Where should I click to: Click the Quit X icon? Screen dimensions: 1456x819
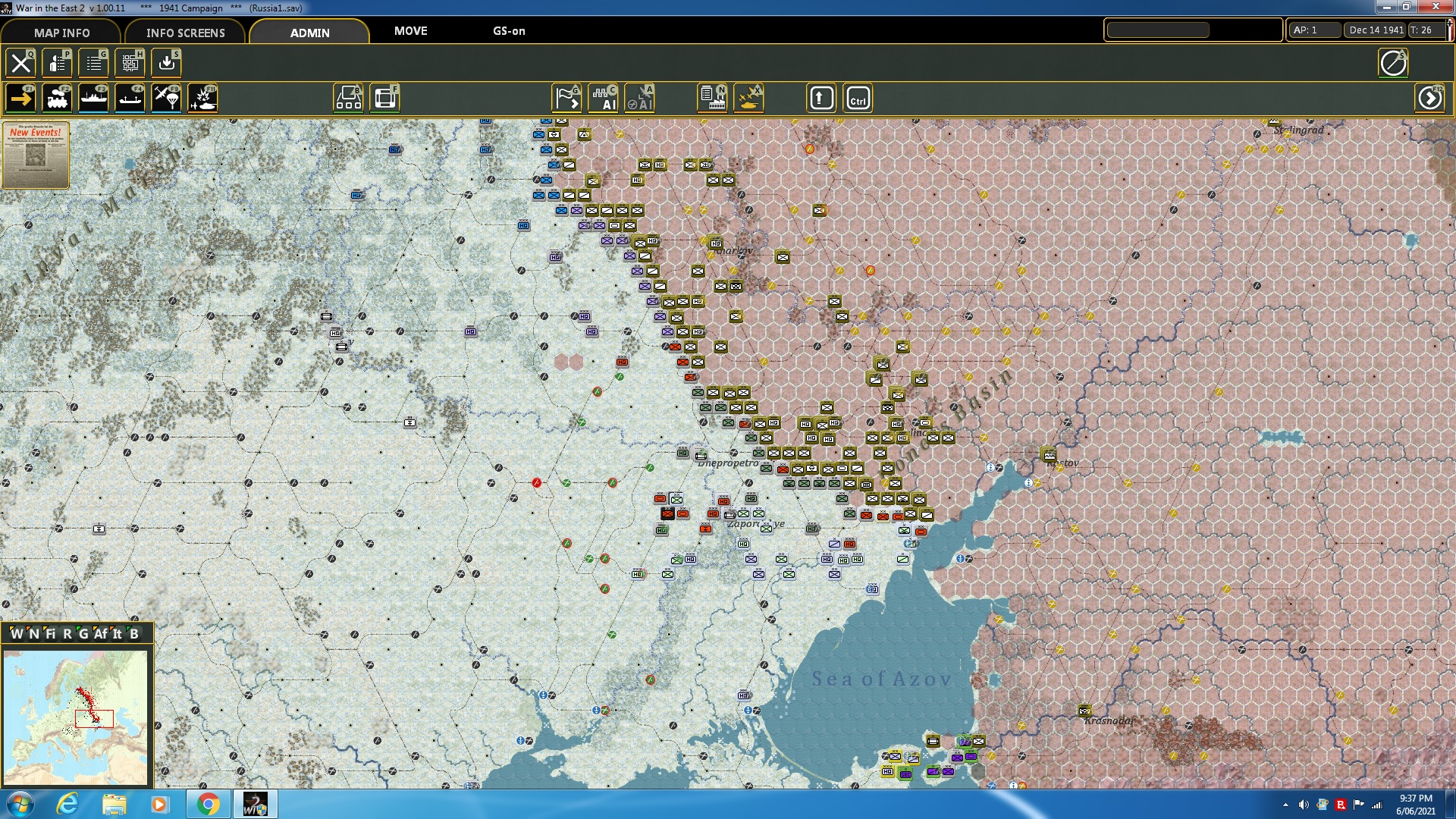pos(20,63)
